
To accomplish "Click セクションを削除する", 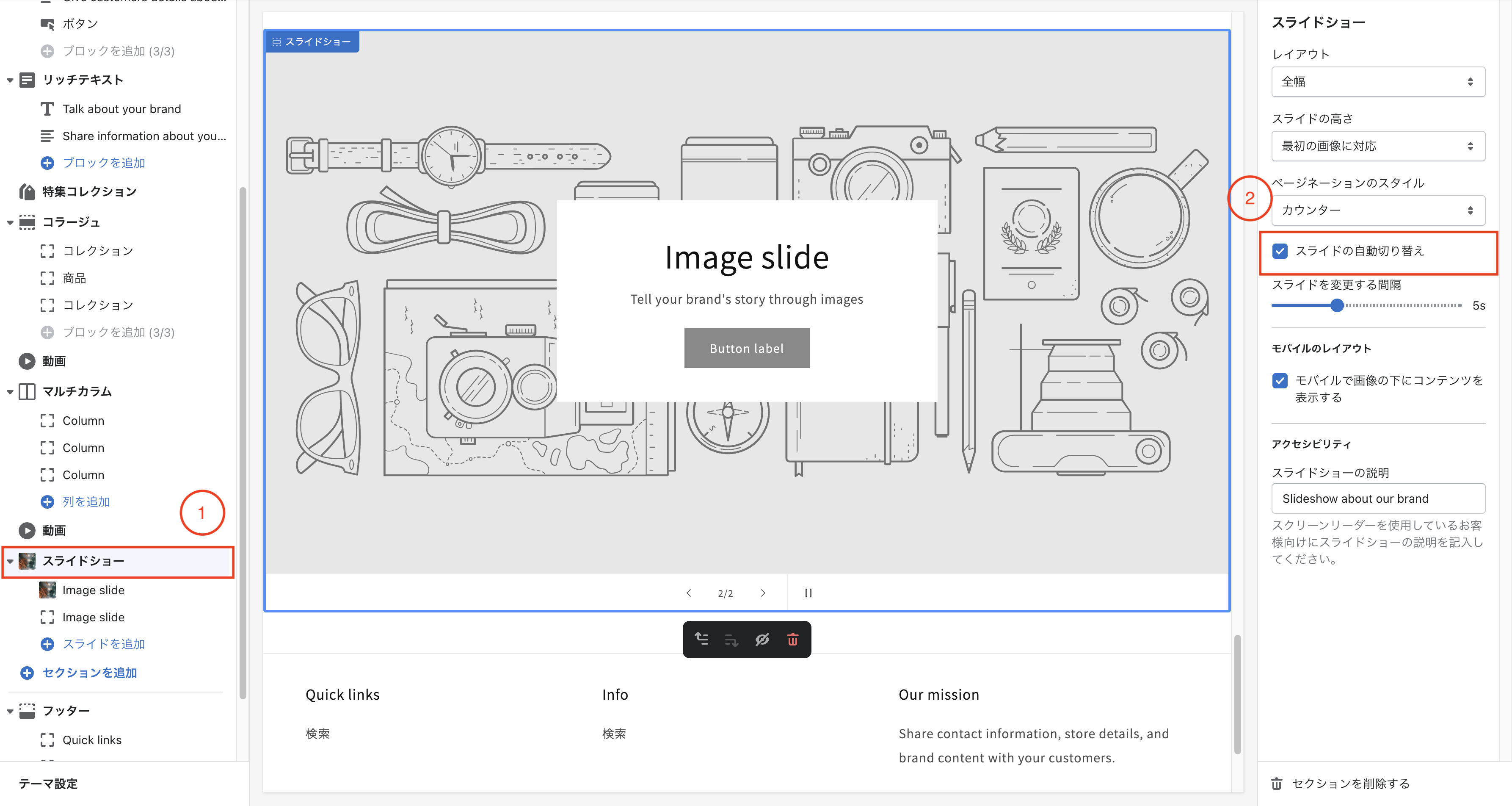I will [x=1350, y=783].
